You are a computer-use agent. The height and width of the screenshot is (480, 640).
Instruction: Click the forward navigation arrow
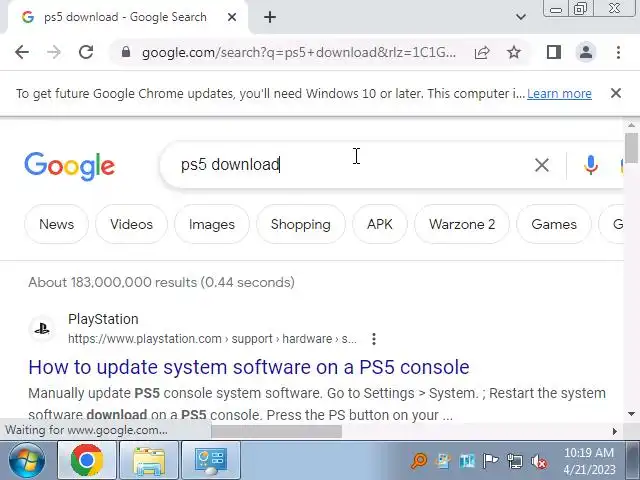(x=53, y=52)
